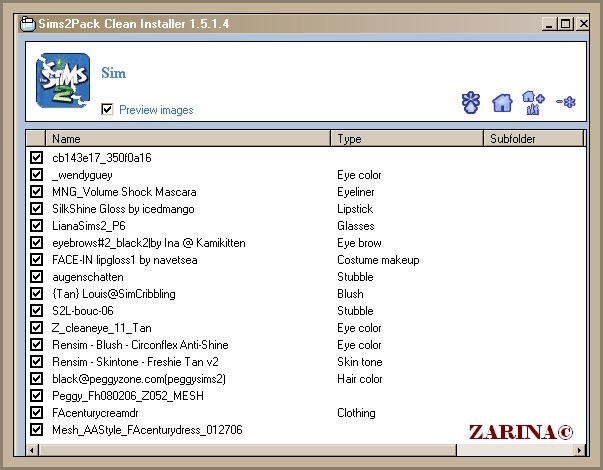Viewport: 603px width, 470px height.
Task: Uncheck the cb143e17_350f0a16 row checkbox
Action: coord(37,157)
